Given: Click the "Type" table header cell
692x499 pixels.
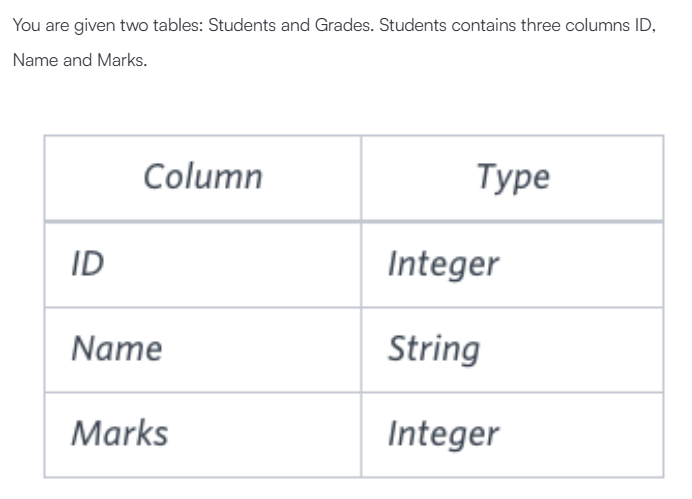Looking at the screenshot, I should click(512, 177).
